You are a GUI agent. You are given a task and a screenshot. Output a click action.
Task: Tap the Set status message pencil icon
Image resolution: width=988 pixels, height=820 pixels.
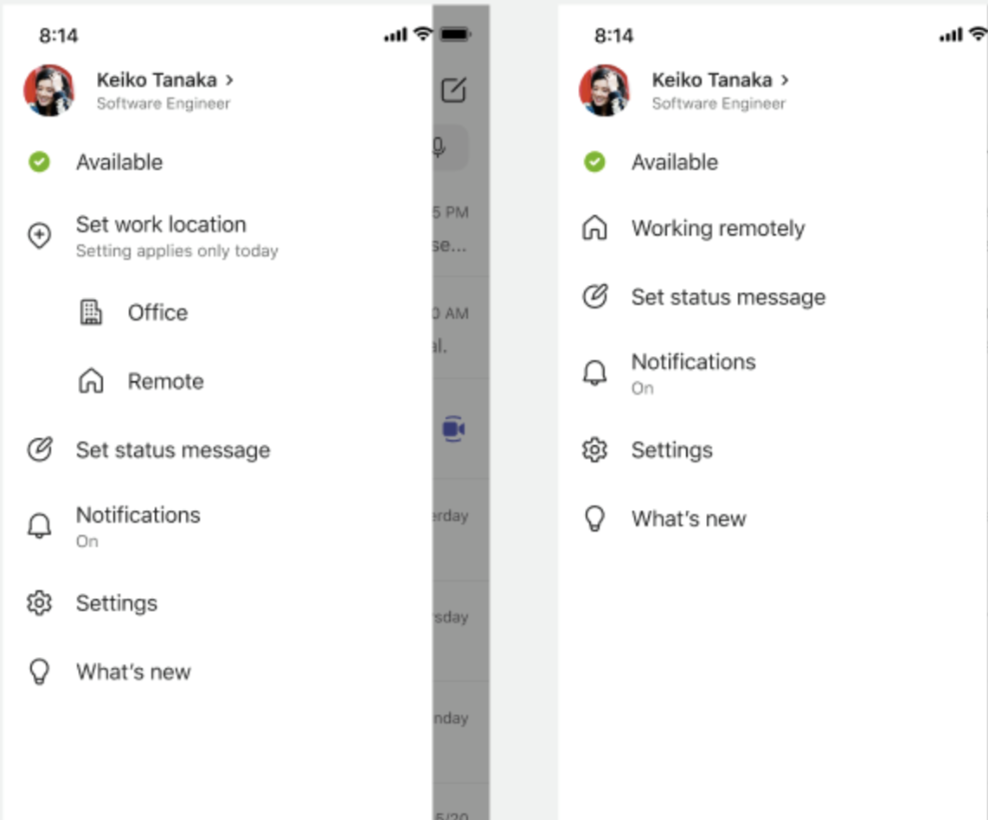click(x=38, y=450)
